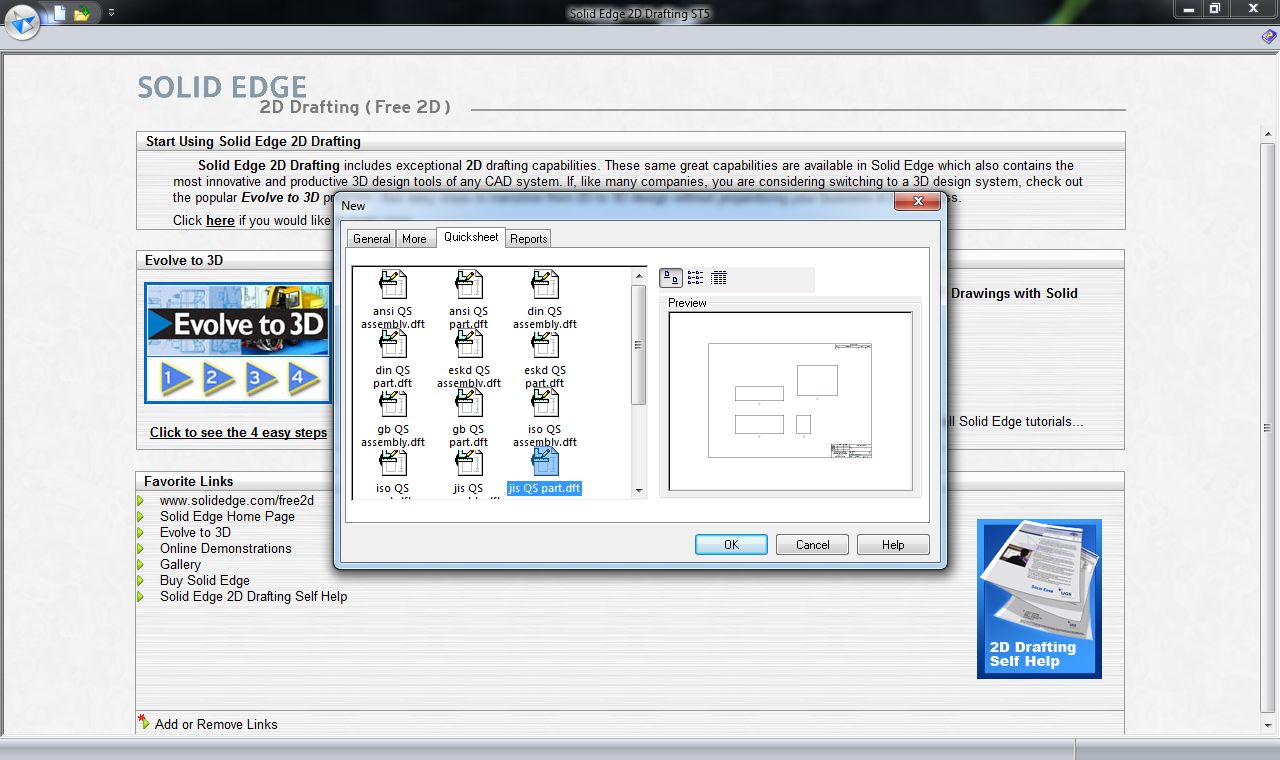Click the template list scroll-up arrow
The image size is (1280, 760).
click(x=639, y=275)
